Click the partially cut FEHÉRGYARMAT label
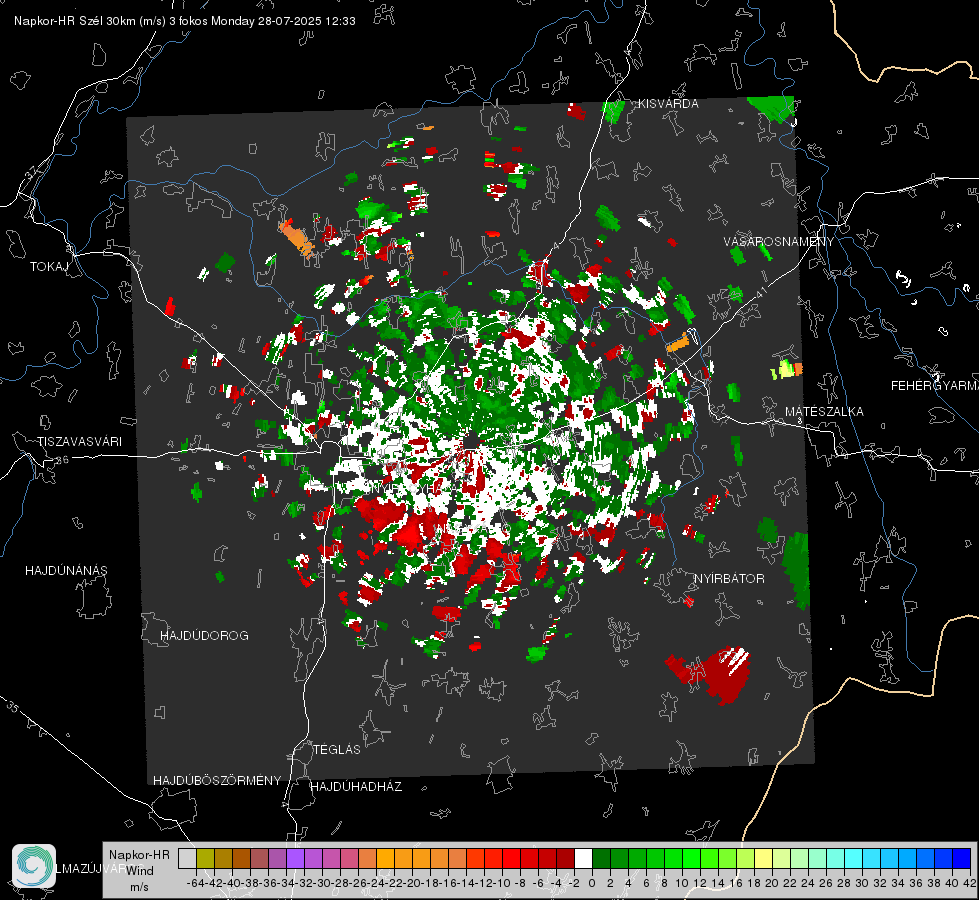 click(x=935, y=386)
